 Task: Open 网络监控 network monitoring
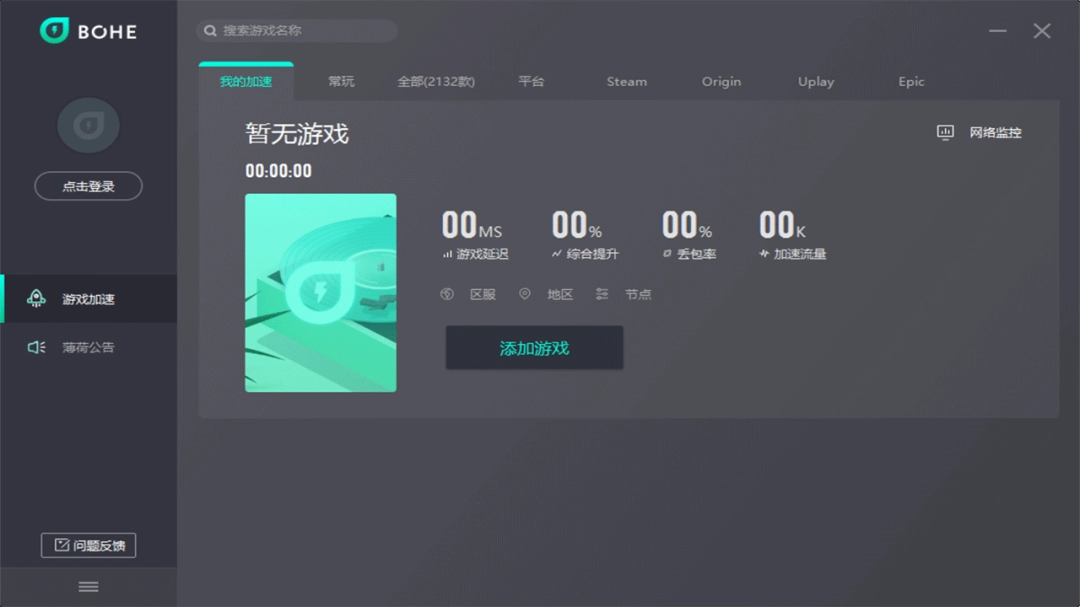coord(979,132)
